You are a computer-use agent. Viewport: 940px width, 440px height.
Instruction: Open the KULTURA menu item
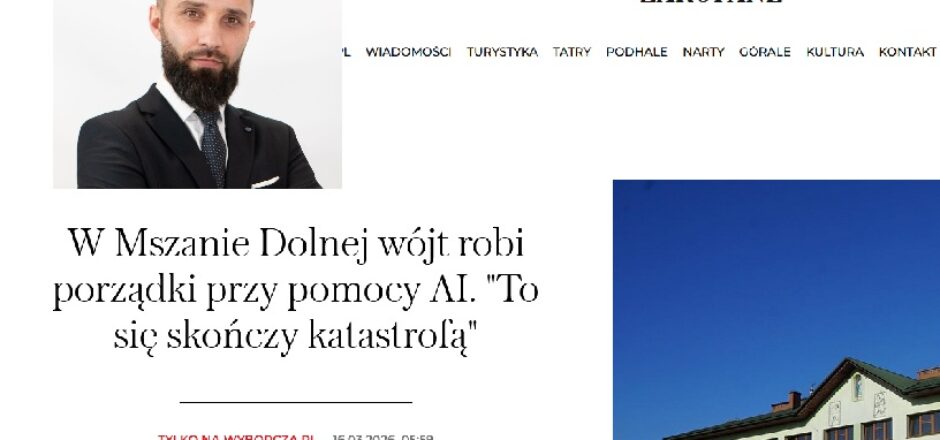[835, 52]
